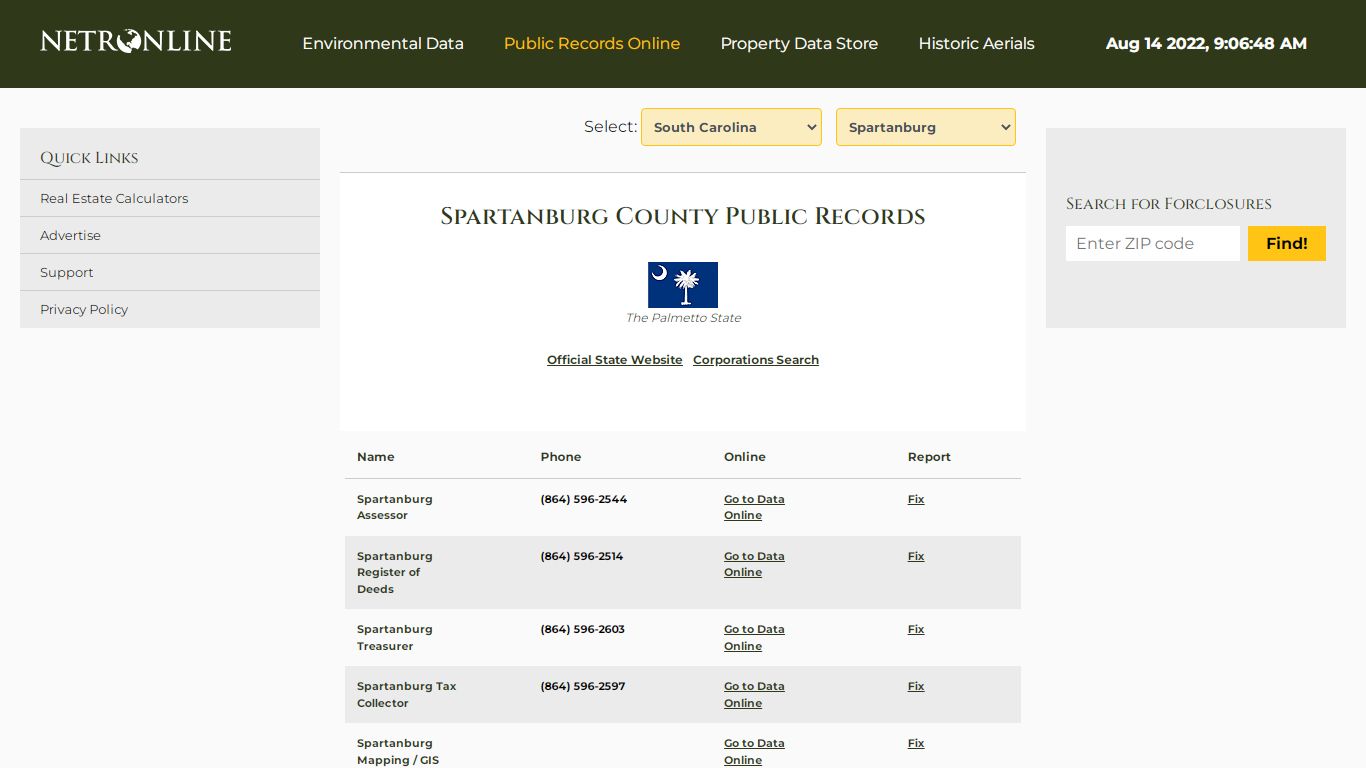The image size is (1366, 768).
Task: Go to Data Online for Tax Collector
Action: pos(754,694)
